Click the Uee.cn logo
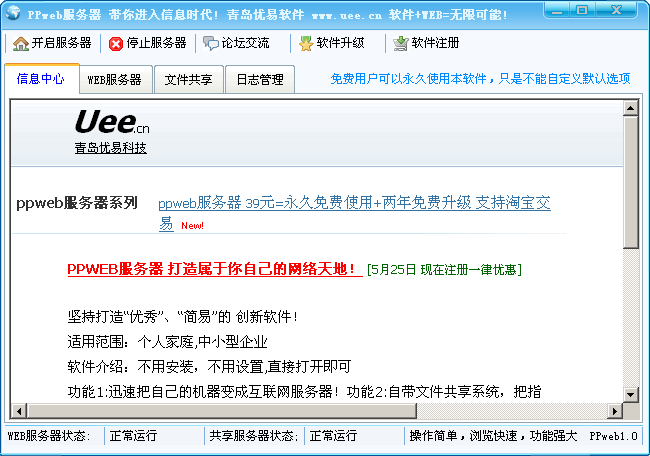 pyautogui.click(x=112, y=122)
